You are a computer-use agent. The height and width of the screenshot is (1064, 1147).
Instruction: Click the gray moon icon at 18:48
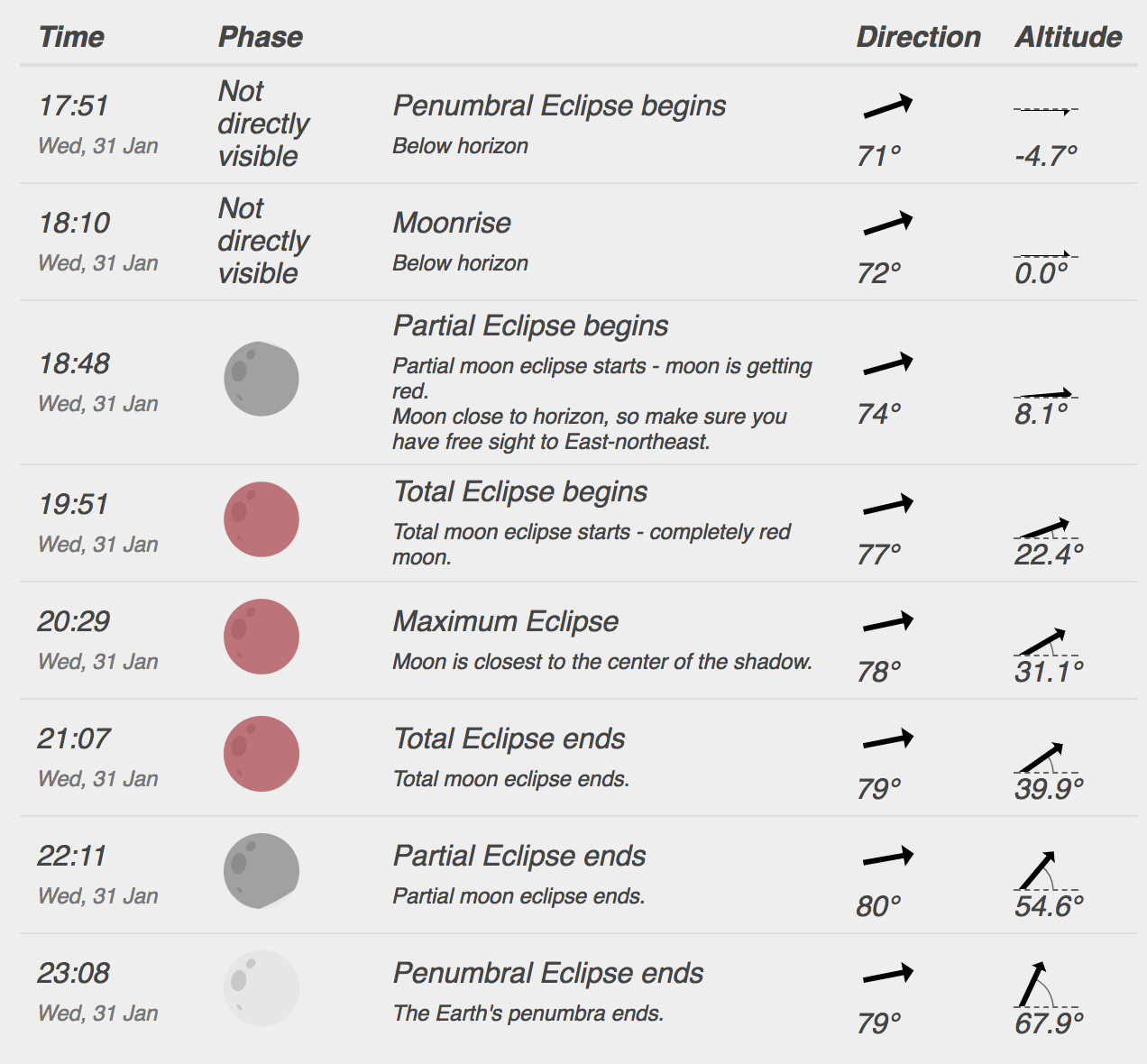[x=262, y=379]
